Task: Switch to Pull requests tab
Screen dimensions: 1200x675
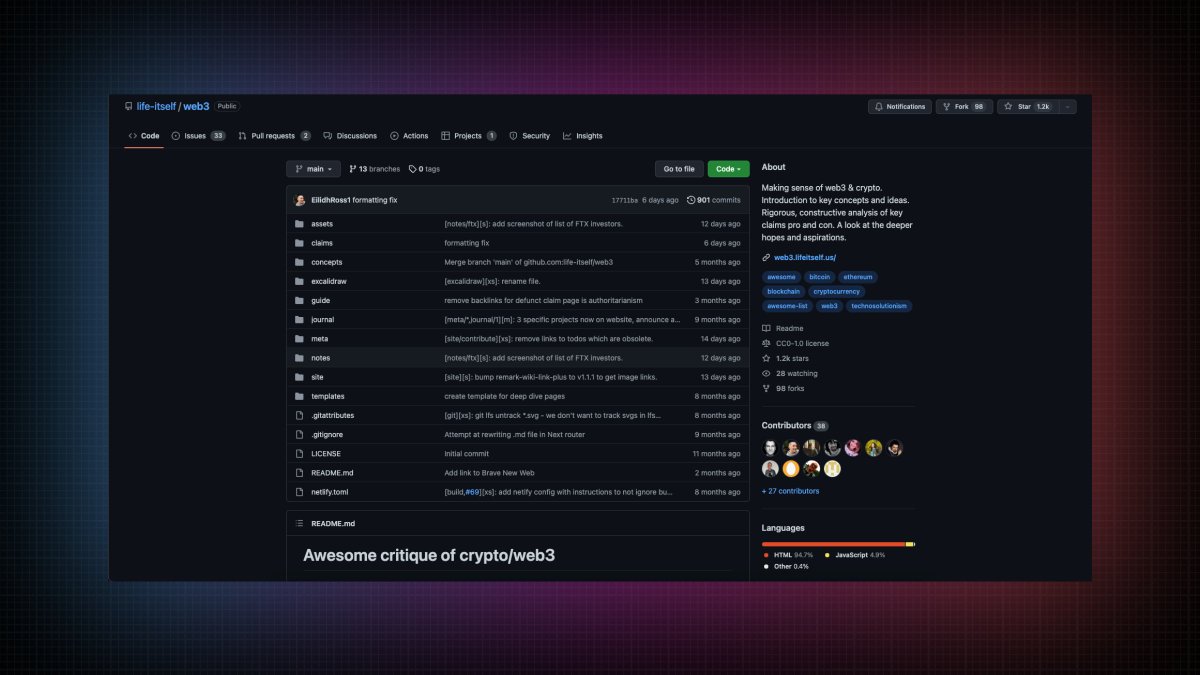Action: pyautogui.click(x=274, y=136)
